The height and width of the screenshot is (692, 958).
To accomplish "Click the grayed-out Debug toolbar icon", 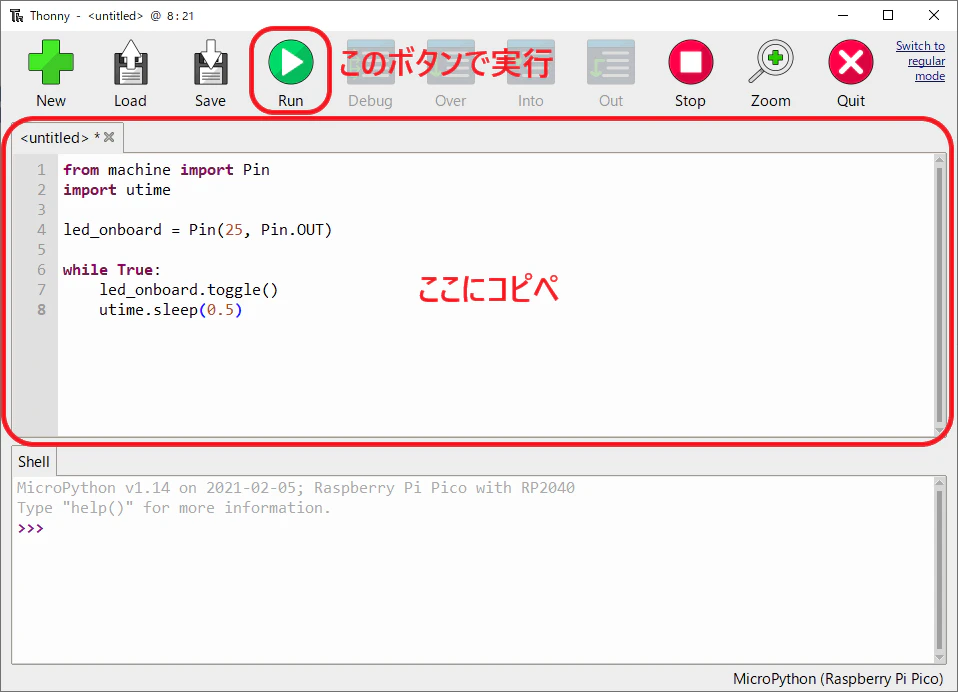I will point(370,62).
